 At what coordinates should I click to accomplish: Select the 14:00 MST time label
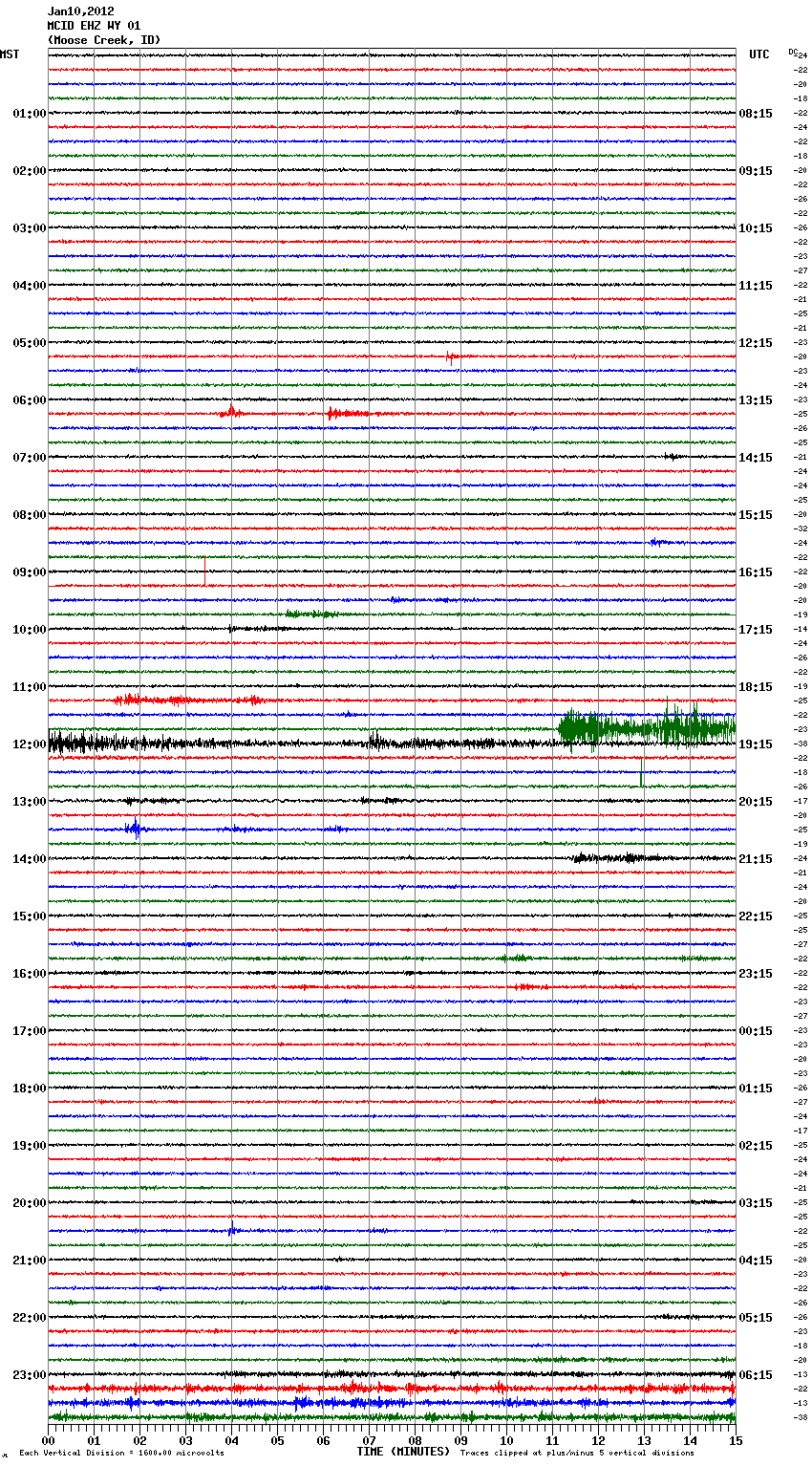click(29, 859)
